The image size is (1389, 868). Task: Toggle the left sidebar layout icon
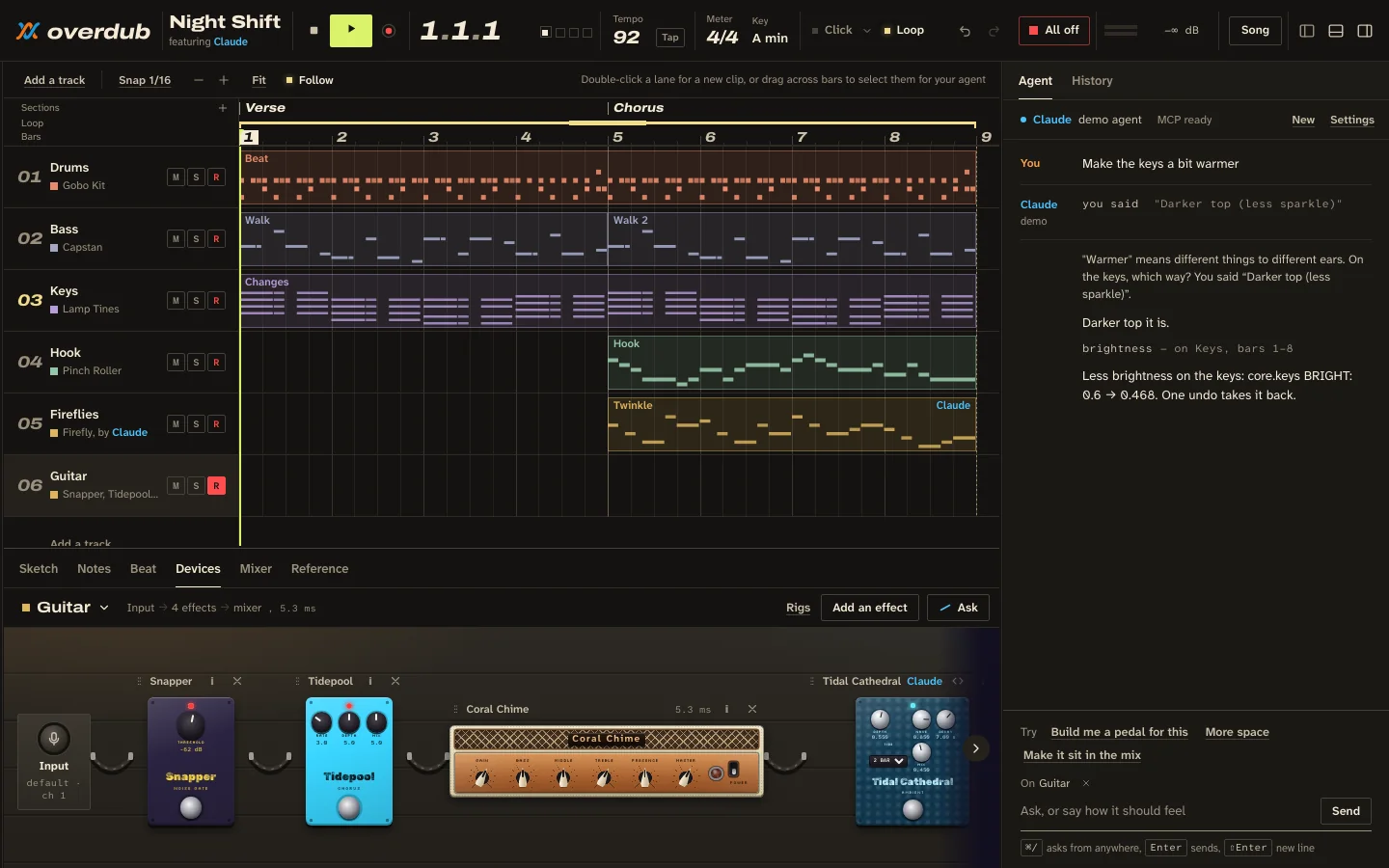(x=1307, y=31)
